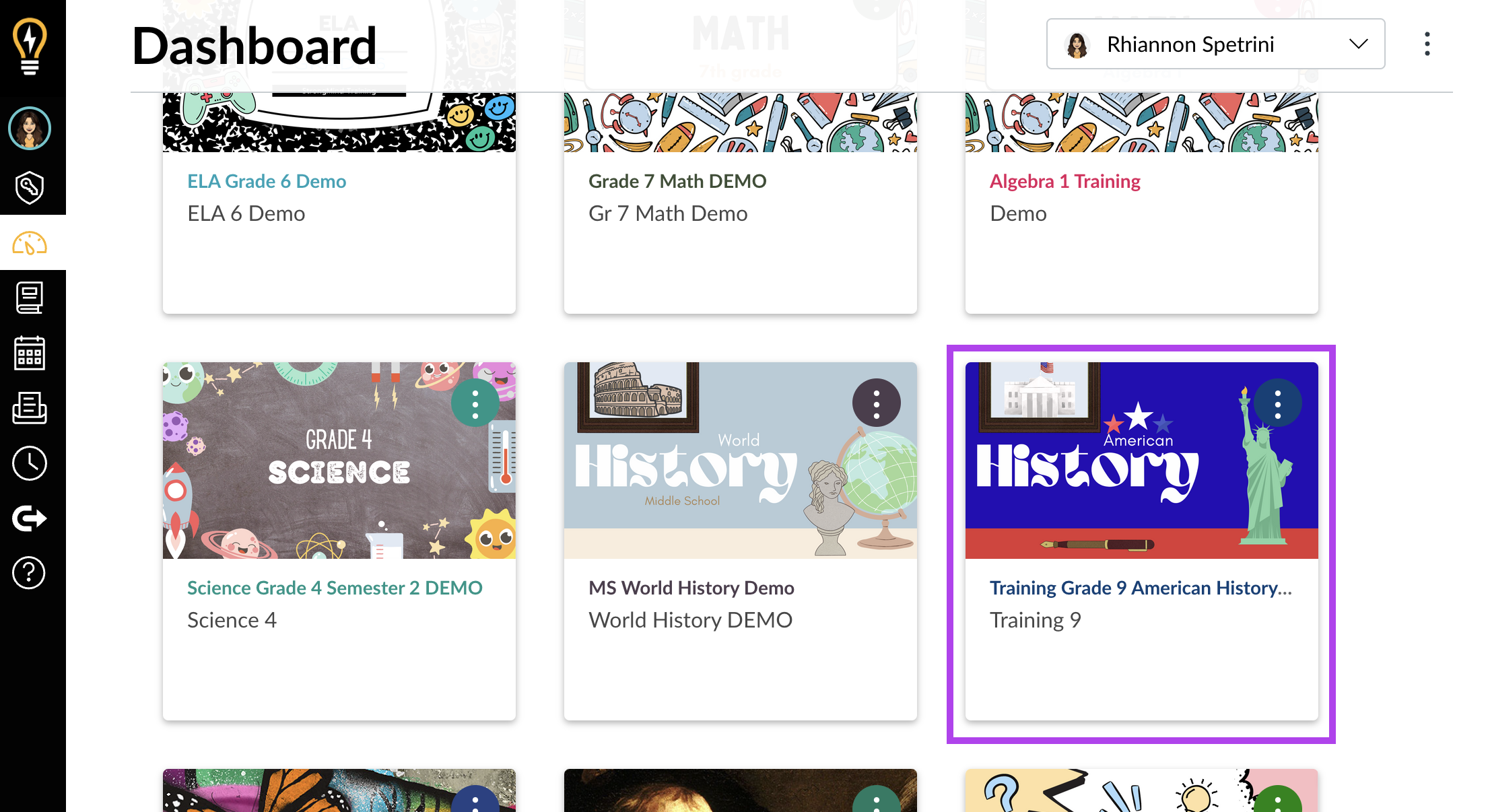The width and height of the screenshot is (1488, 812).
Task: Expand the Rhiannon Spetrini user dropdown
Action: (1215, 44)
